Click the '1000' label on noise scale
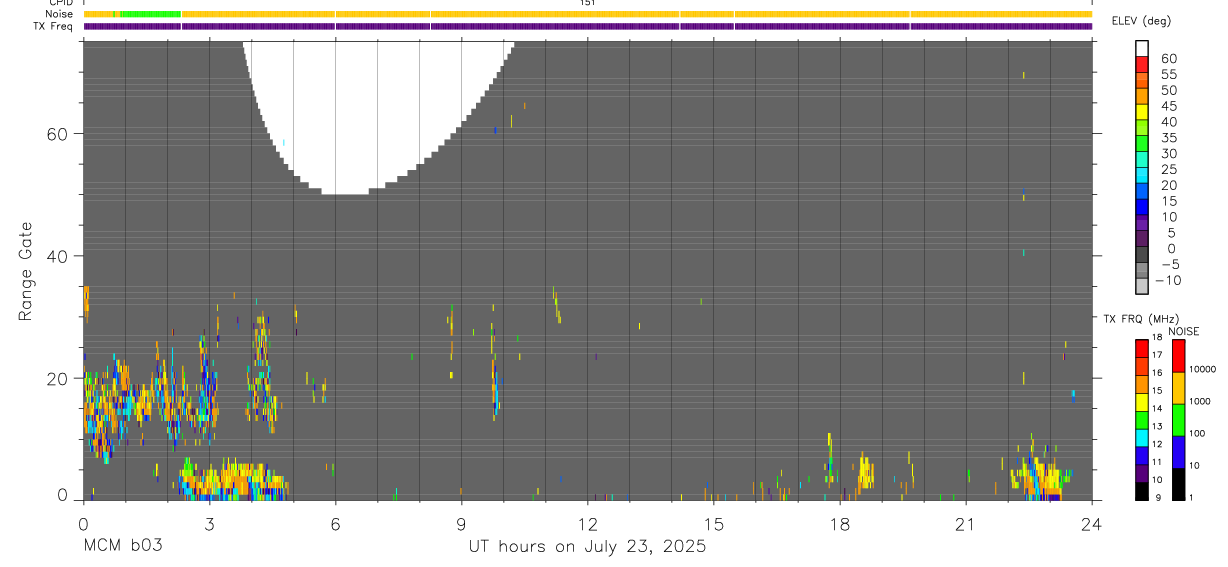The height and width of the screenshot is (567, 1228). (1199, 401)
